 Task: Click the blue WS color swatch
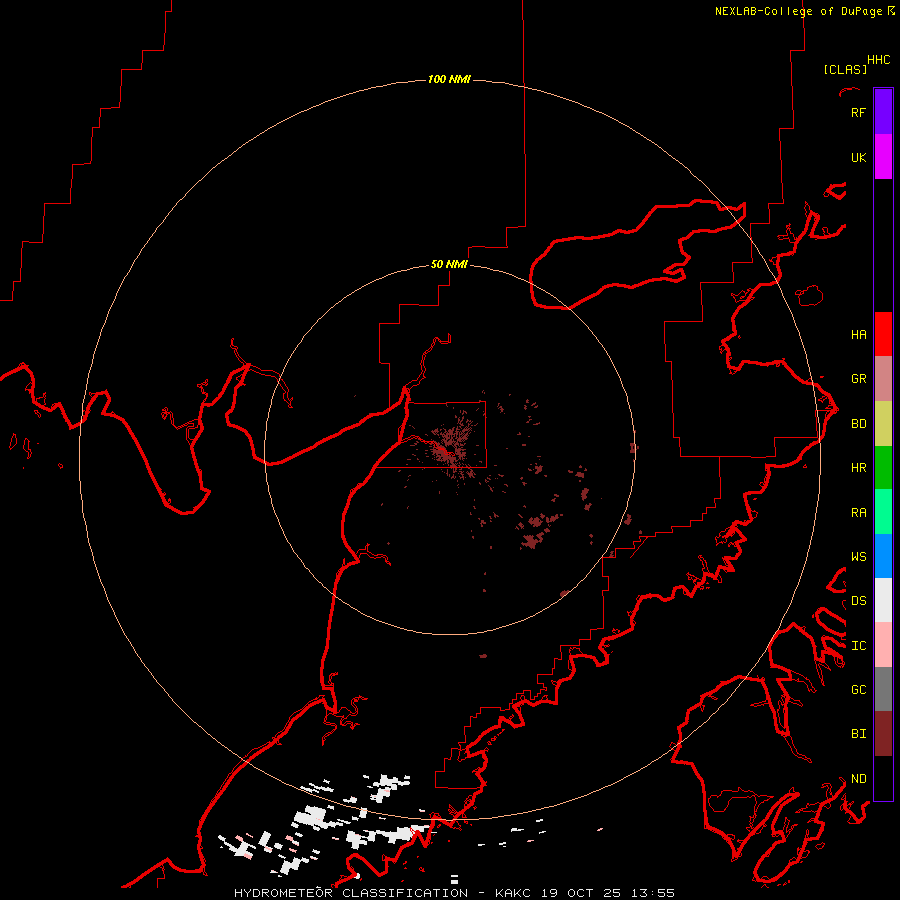click(883, 556)
